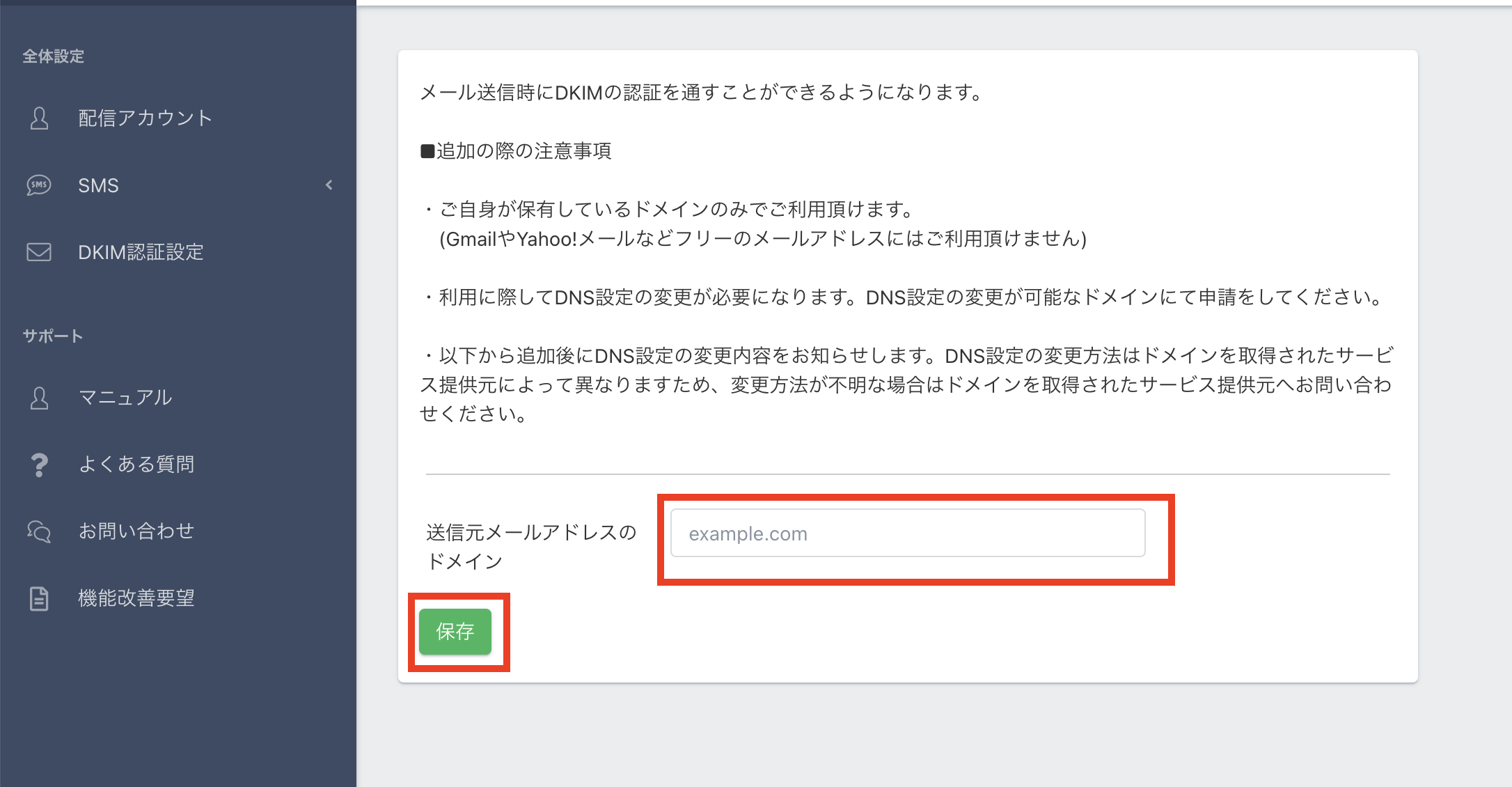The image size is (1512, 787).
Task: Expand the SMS submenu chevron
Action: (x=329, y=185)
